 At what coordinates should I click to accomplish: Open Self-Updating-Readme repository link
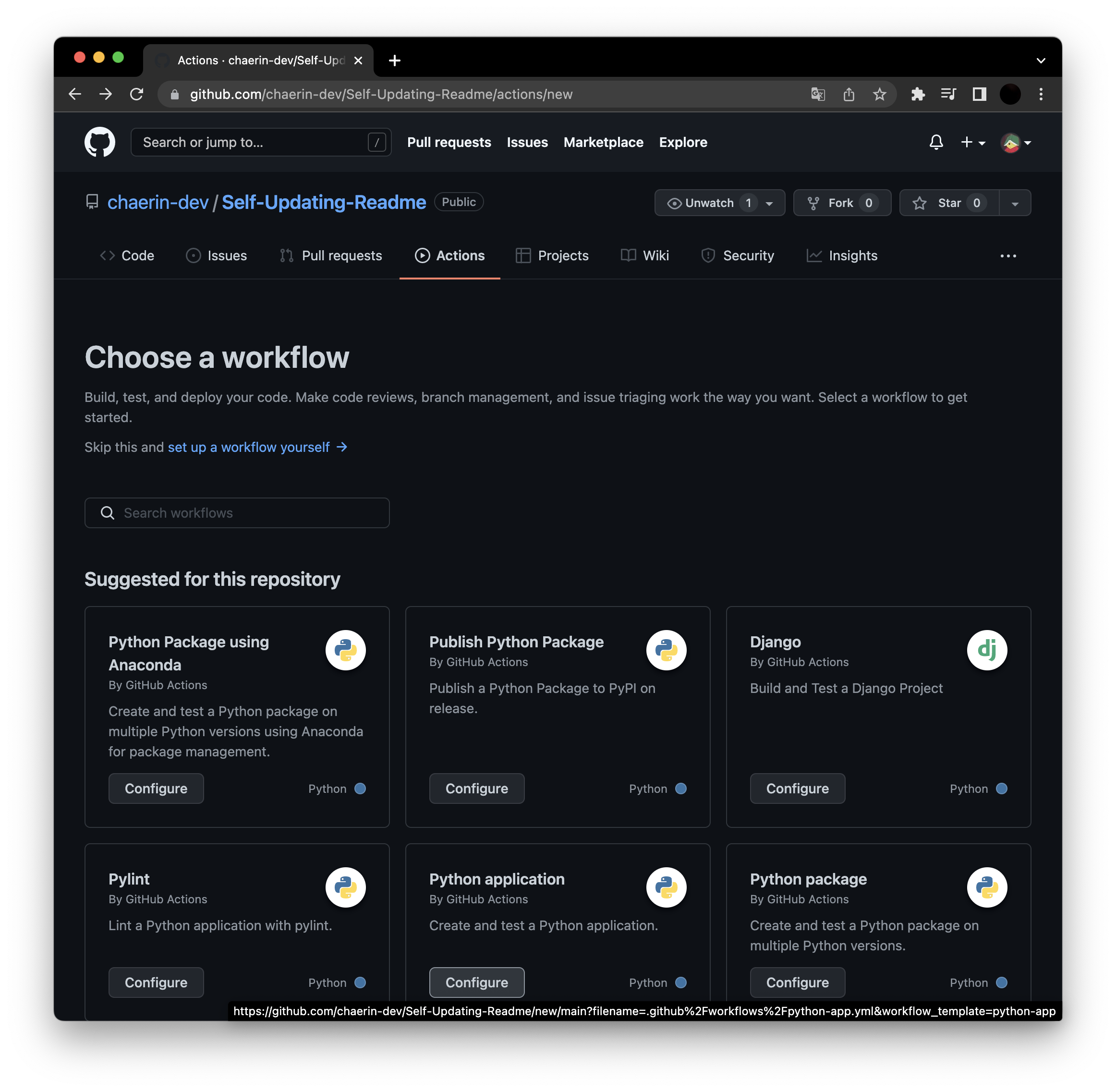(x=324, y=202)
